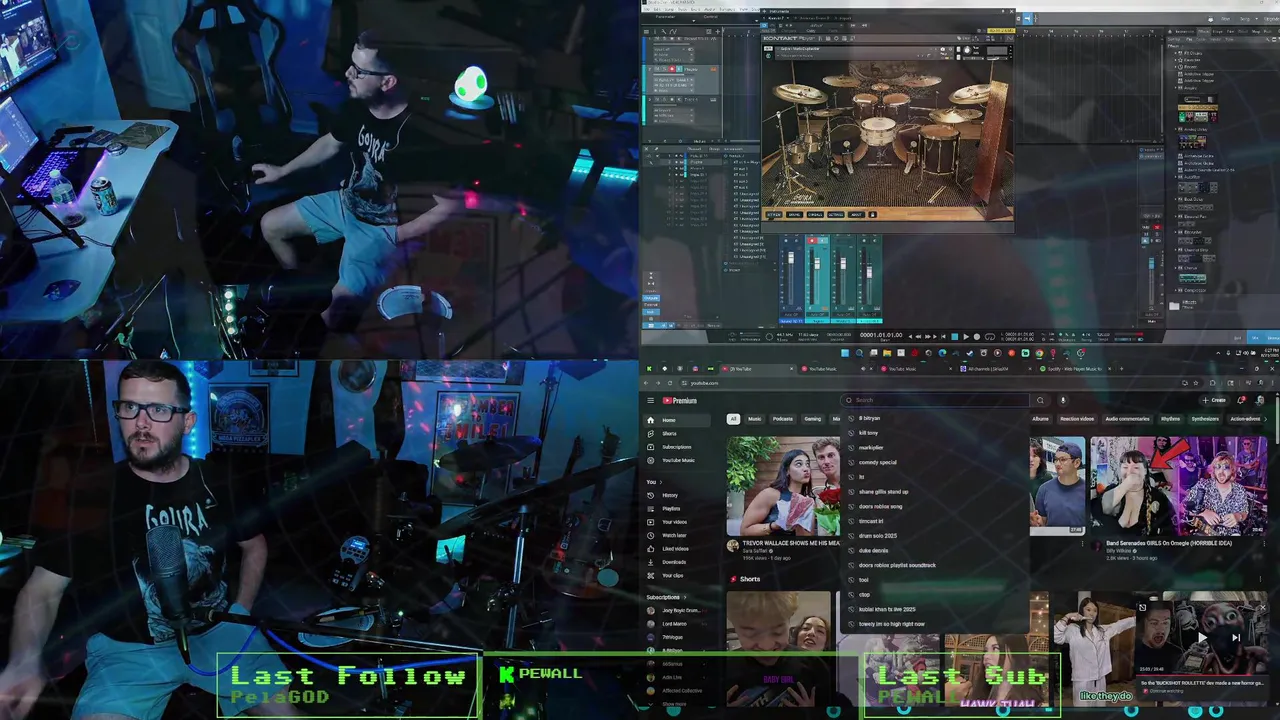This screenshot has height=720, width=1280.
Task: Click the Record button in DAW transport
Action: click(977, 337)
